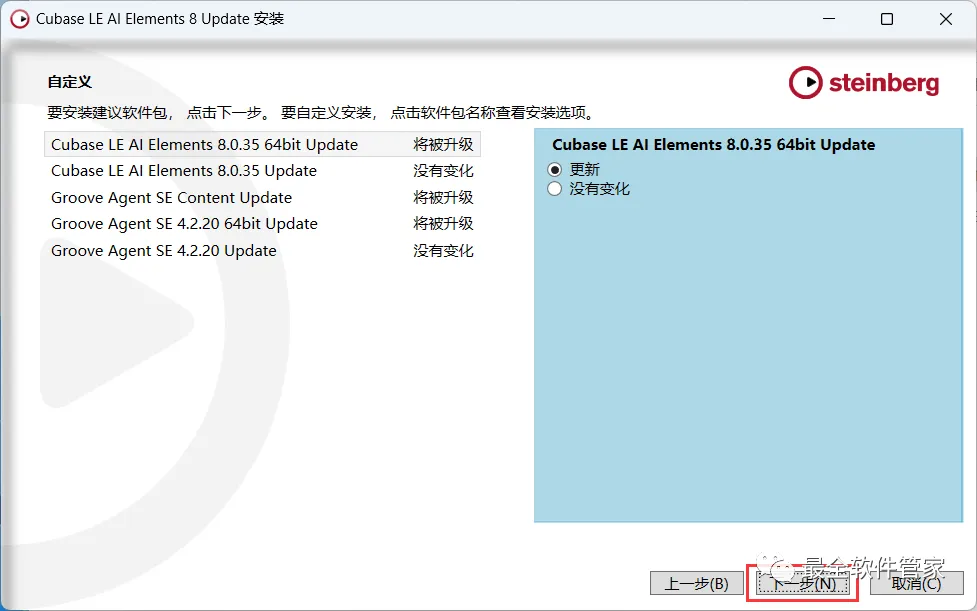Click the 下一步(N) button

pyautogui.click(x=803, y=584)
